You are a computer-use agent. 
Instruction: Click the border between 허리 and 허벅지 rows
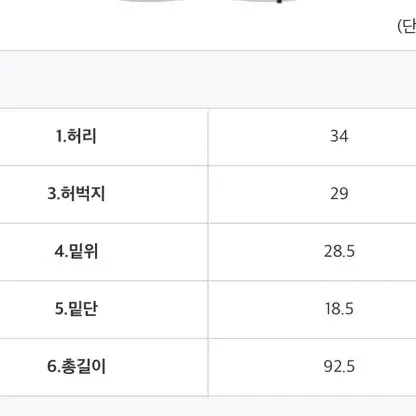click(x=208, y=165)
